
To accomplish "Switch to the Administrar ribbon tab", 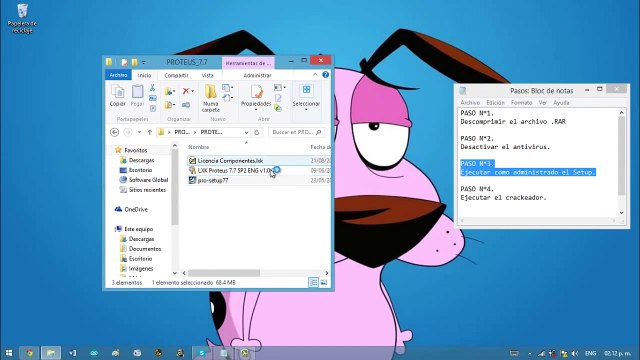I will click(x=257, y=76).
